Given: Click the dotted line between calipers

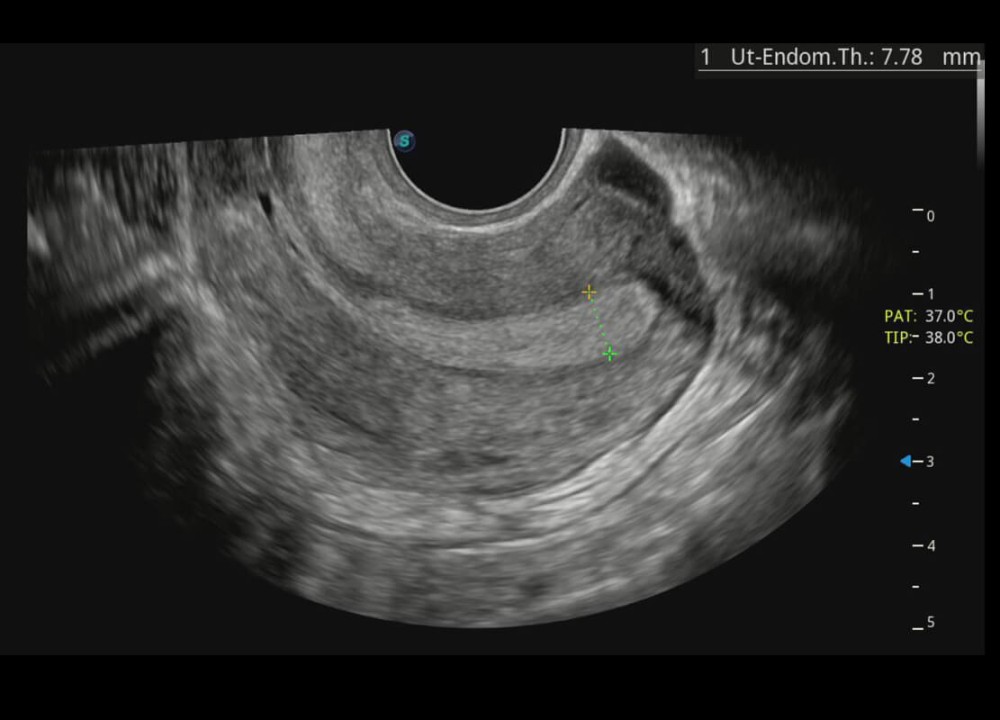Looking at the screenshot, I should [x=599, y=322].
